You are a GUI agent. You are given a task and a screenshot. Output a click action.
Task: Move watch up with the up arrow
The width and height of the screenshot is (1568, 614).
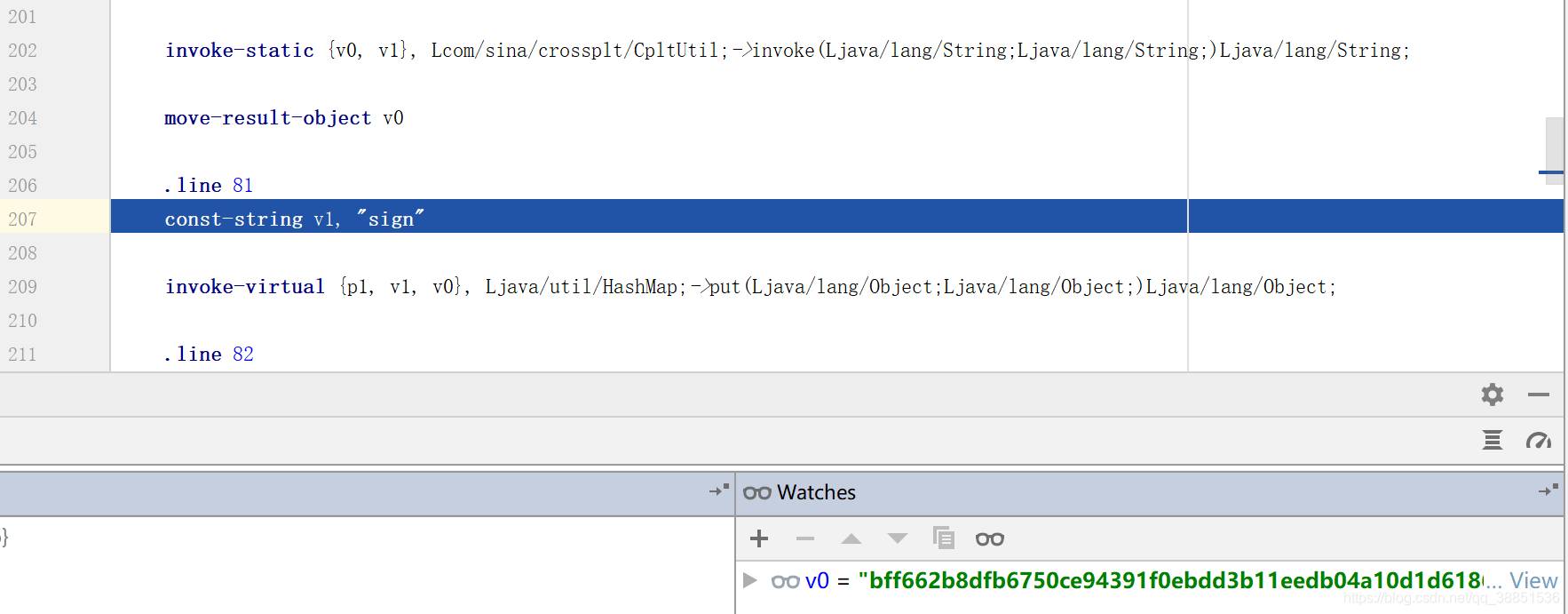[851, 538]
